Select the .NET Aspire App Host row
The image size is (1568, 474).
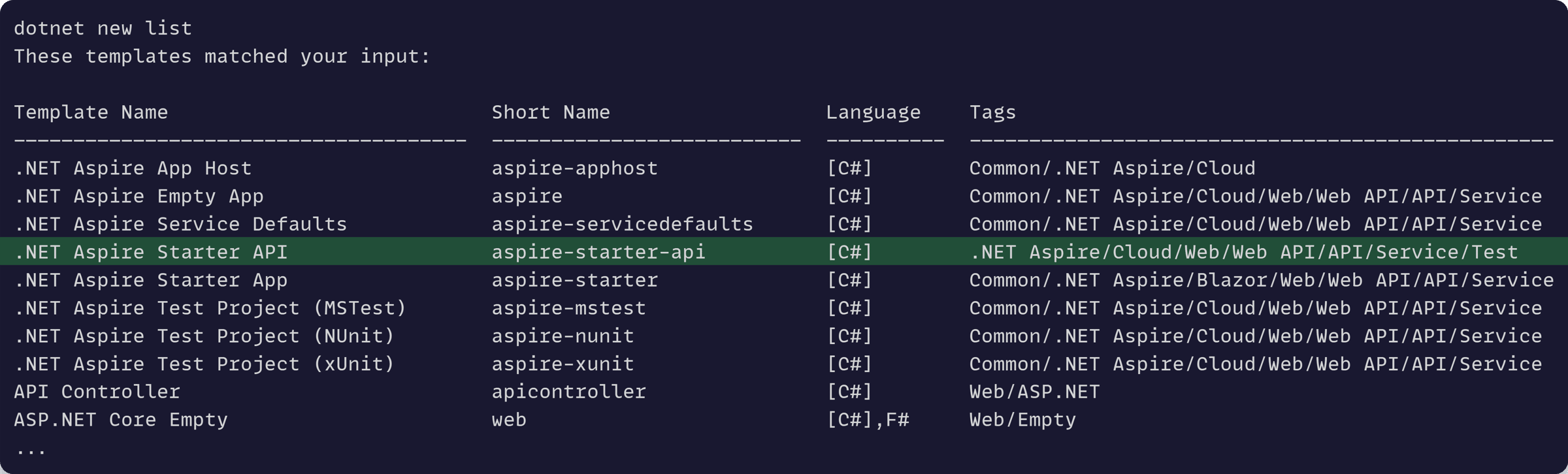(x=784, y=168)
